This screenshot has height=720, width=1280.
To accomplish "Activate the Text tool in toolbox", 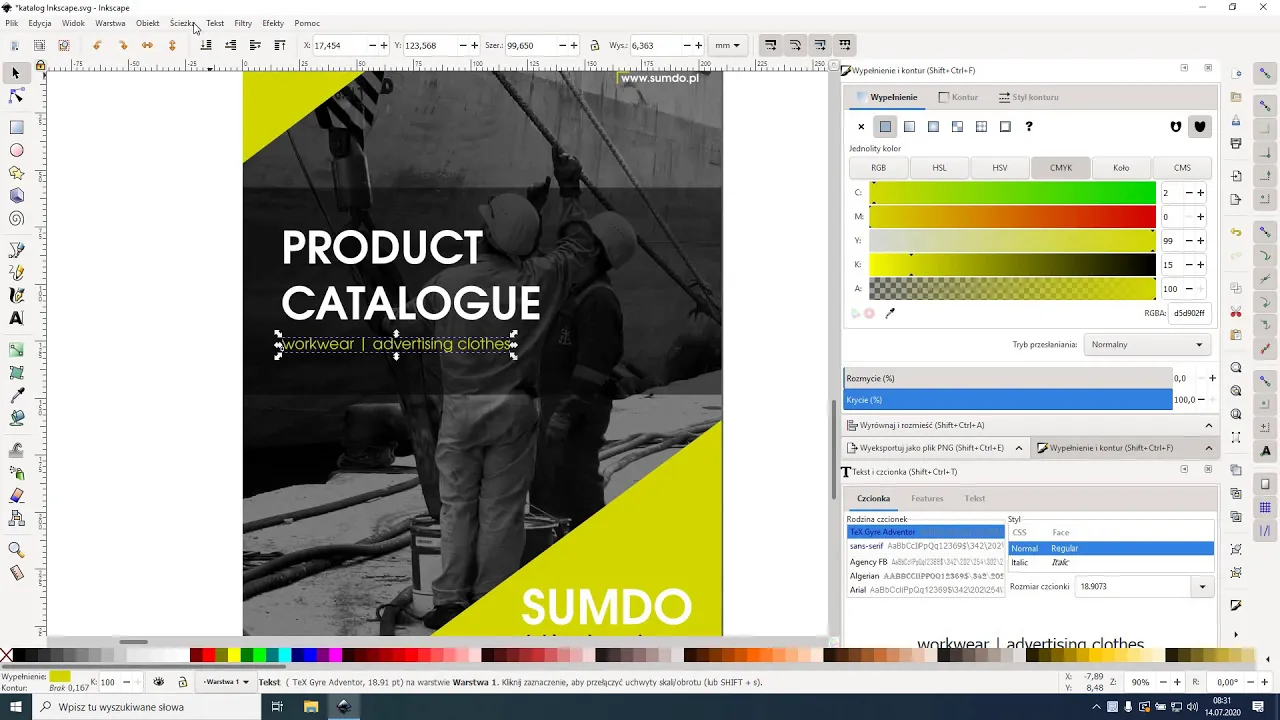I will [16, 318].
